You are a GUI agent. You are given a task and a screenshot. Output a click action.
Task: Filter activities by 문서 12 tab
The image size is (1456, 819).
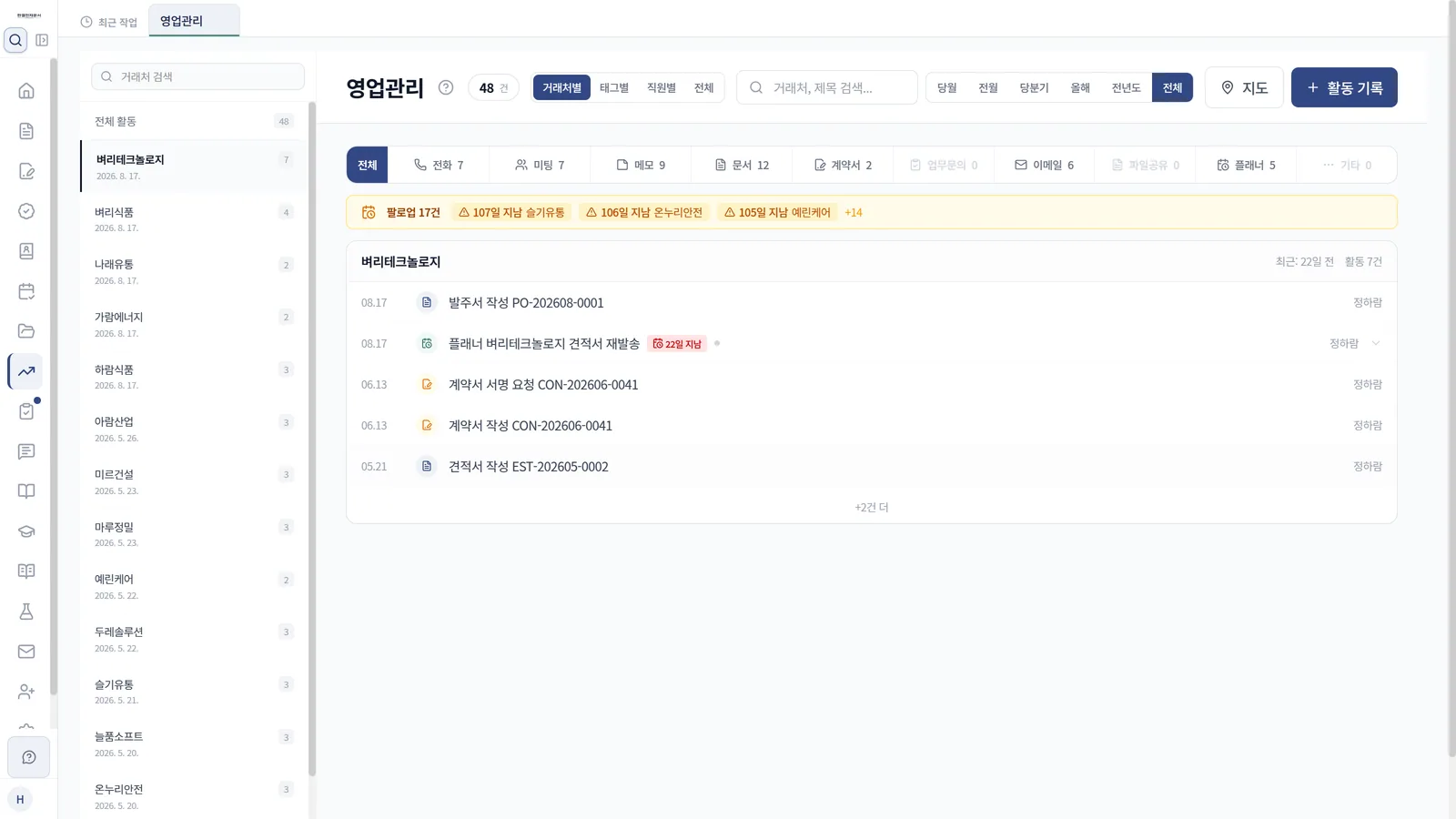point(742,165)
